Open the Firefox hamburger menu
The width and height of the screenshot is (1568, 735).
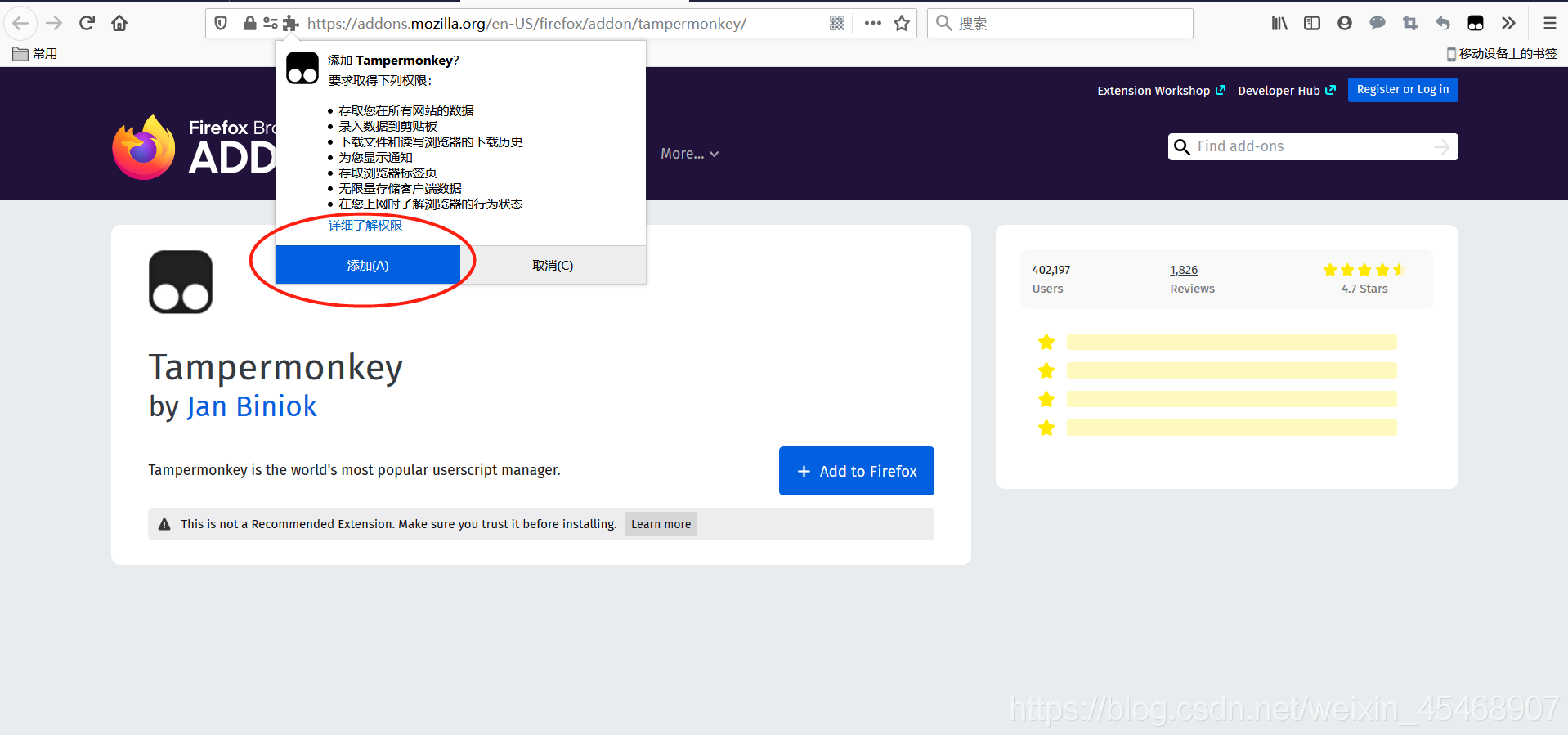coord(1549,23)
